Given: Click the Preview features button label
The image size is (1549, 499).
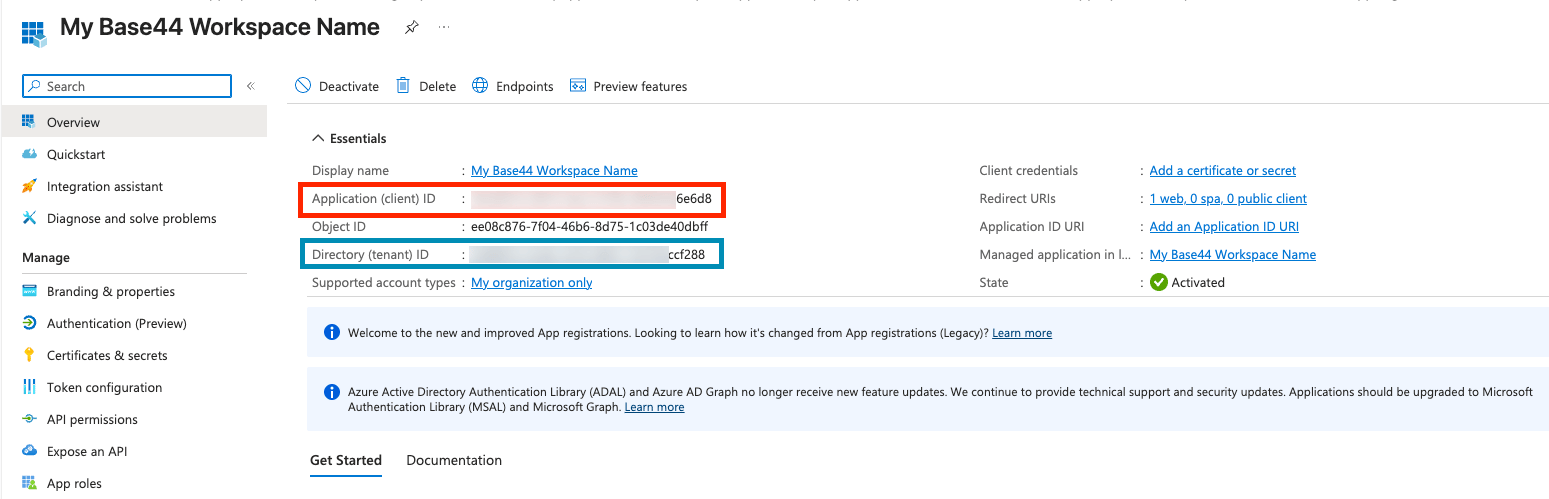Looking at the screenshot, I should 640,86.
